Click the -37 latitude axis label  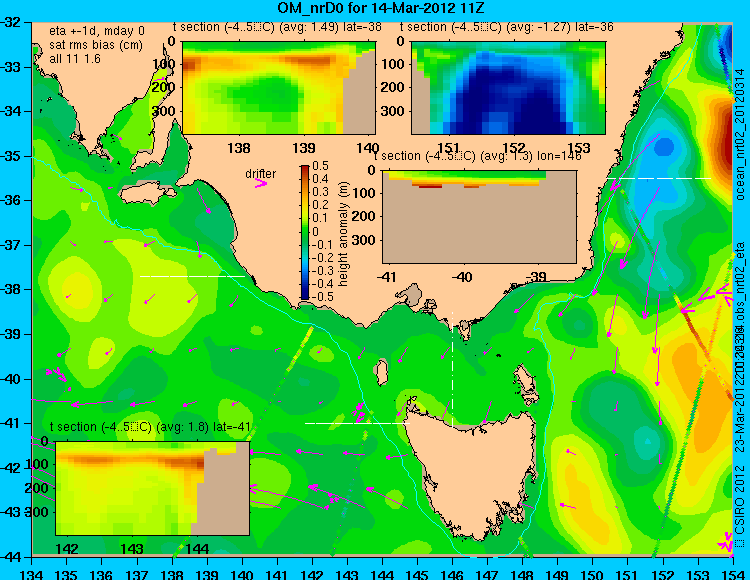click(x=12, y=245)
